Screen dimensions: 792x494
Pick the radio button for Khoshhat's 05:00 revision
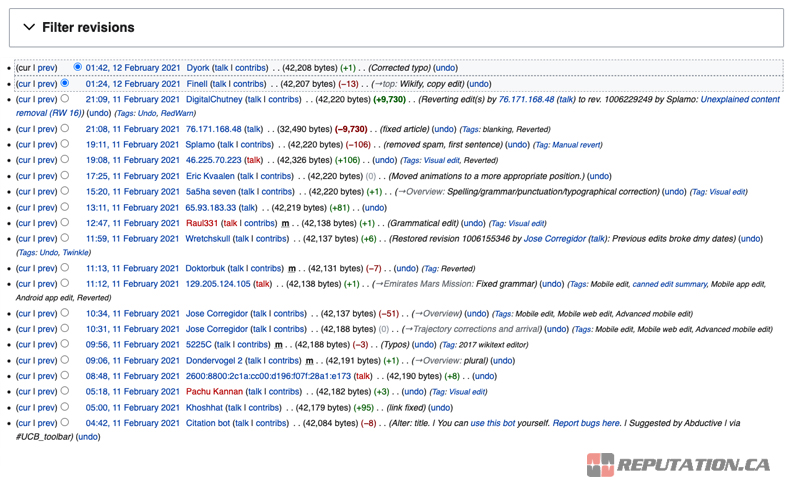[66, 408]
